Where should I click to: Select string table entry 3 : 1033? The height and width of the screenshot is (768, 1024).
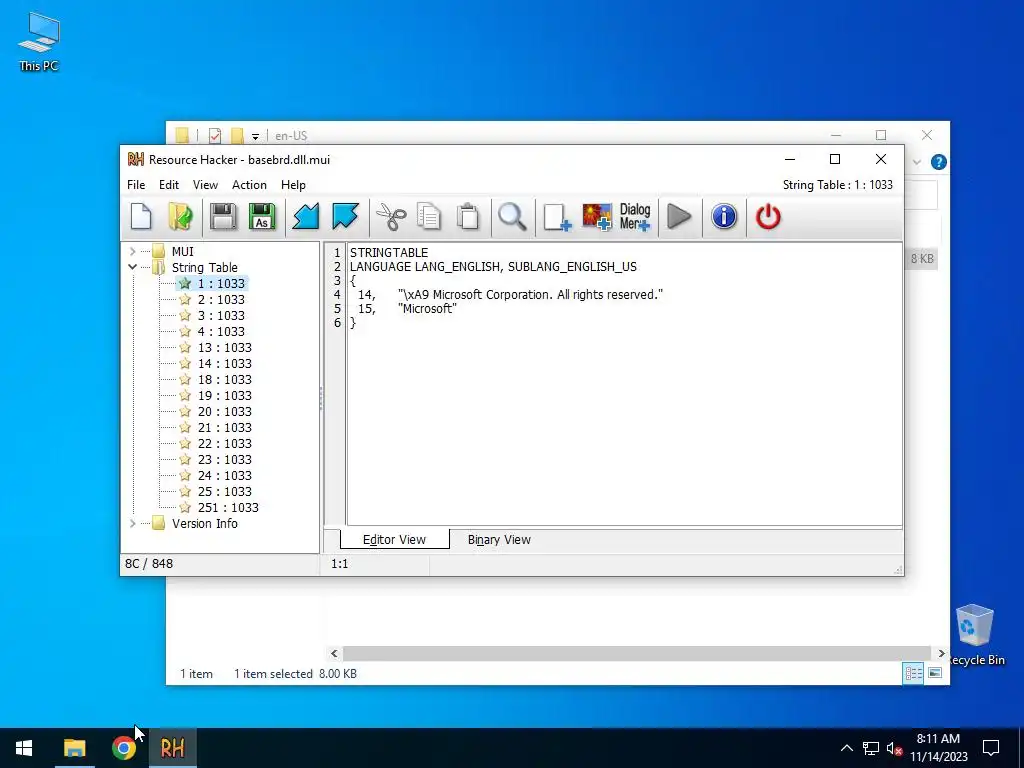(221, 315)
